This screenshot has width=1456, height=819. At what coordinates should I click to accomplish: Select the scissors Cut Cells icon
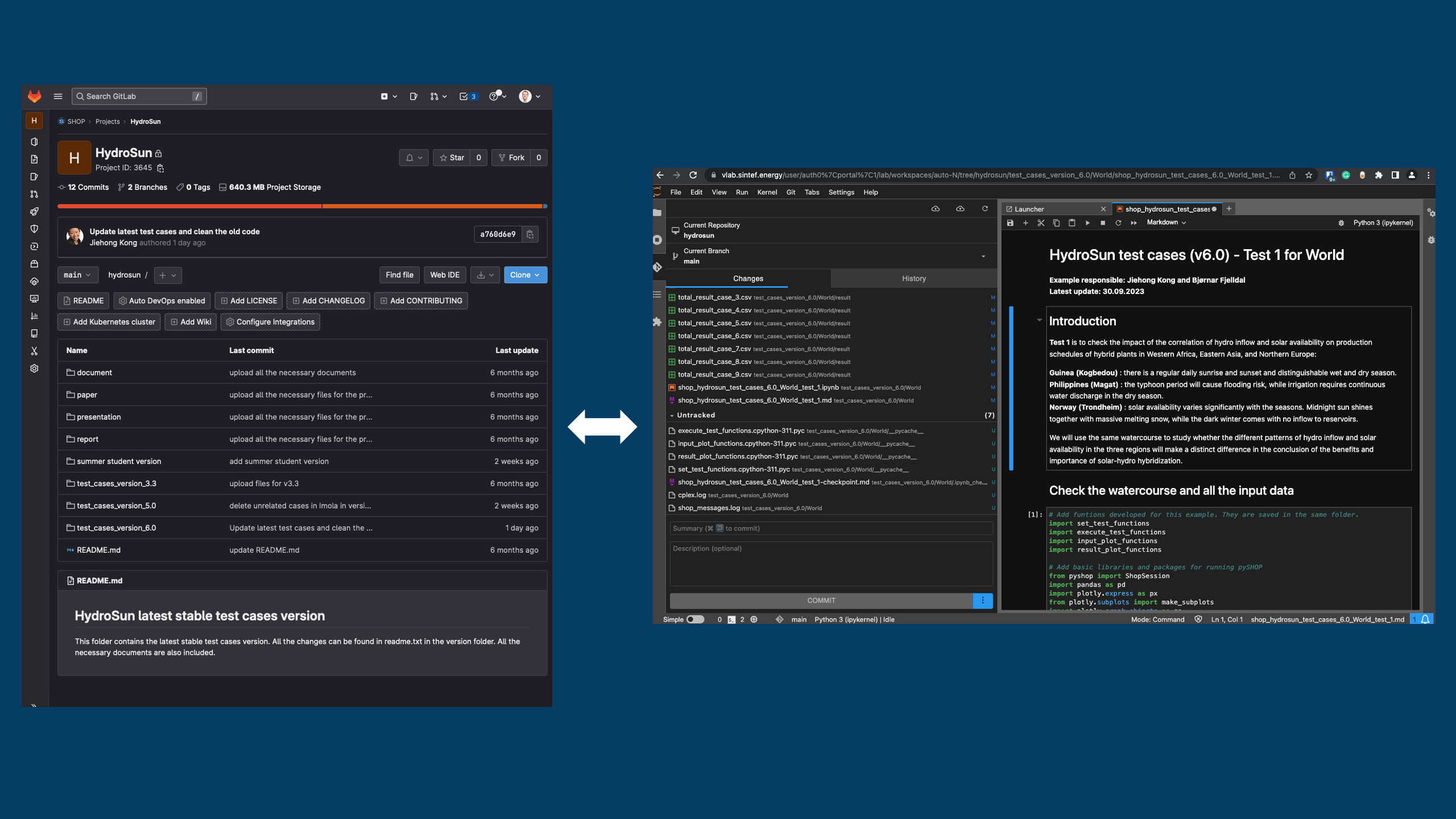(1041, 222)
